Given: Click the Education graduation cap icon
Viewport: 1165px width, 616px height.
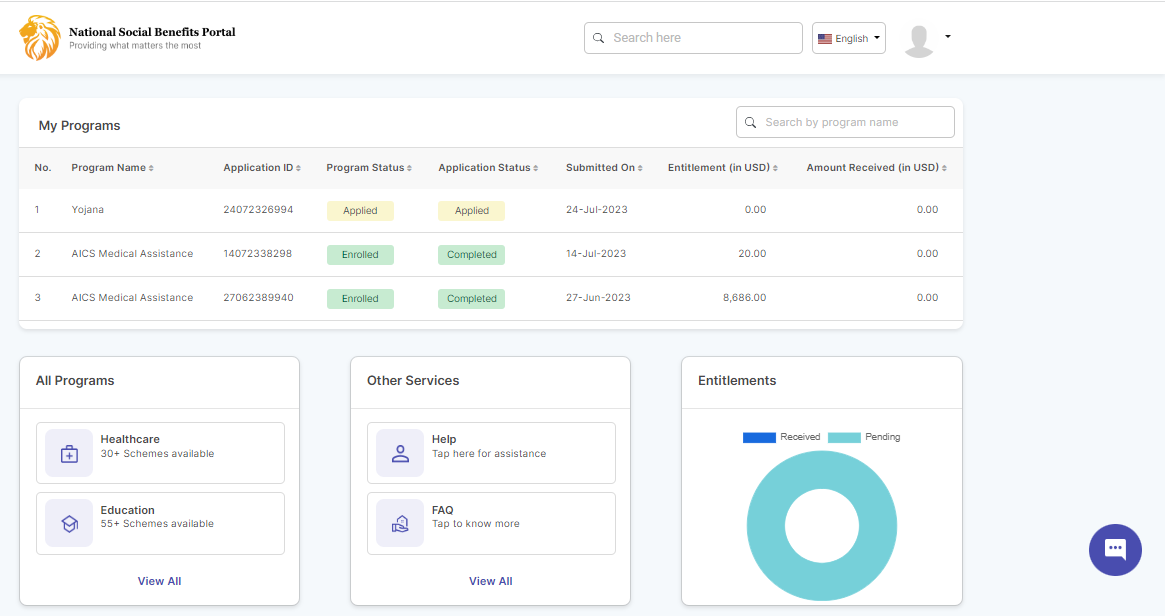Looking at the screenshot, I should tap(69, 523).
